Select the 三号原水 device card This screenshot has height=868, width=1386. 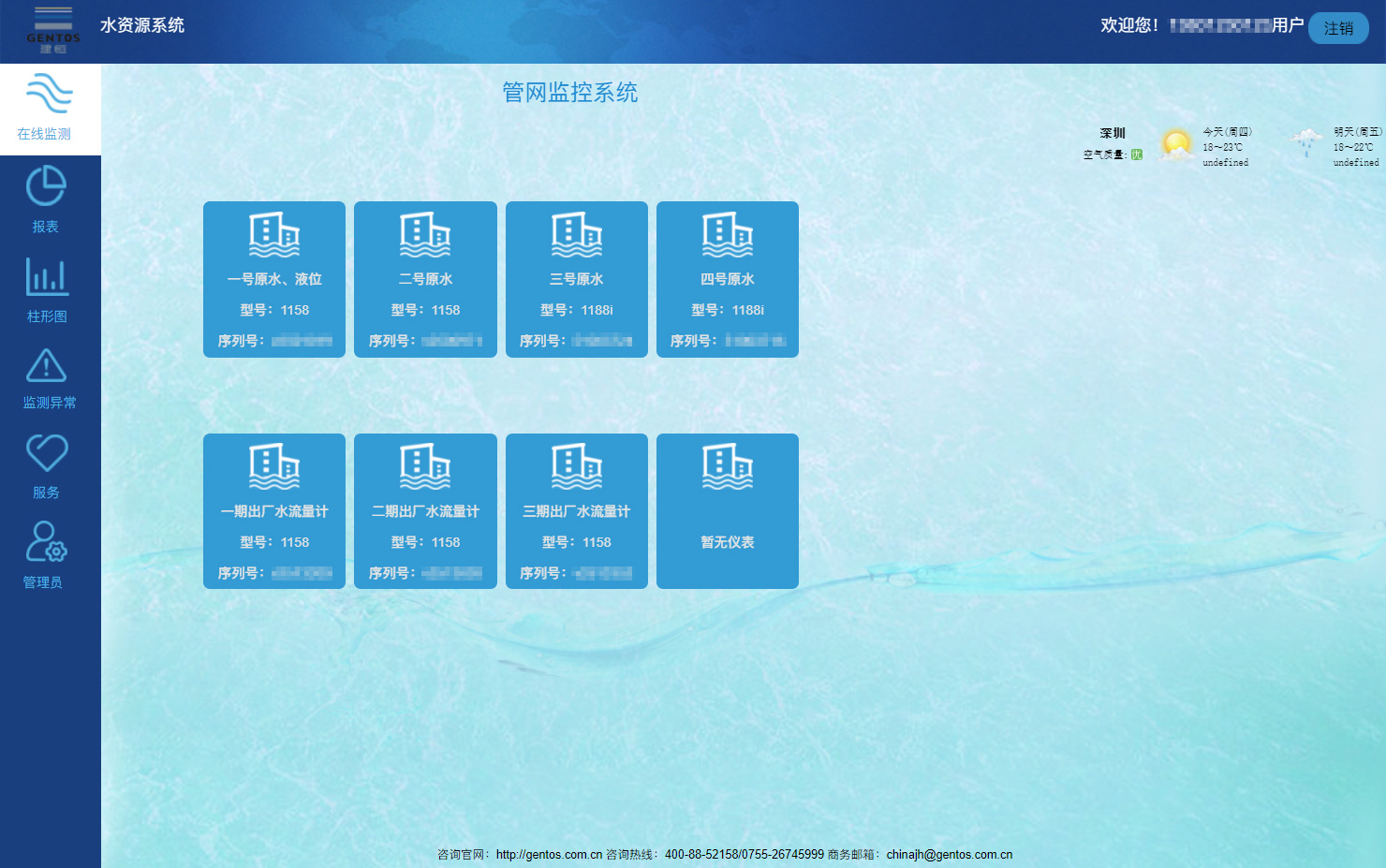577,280
